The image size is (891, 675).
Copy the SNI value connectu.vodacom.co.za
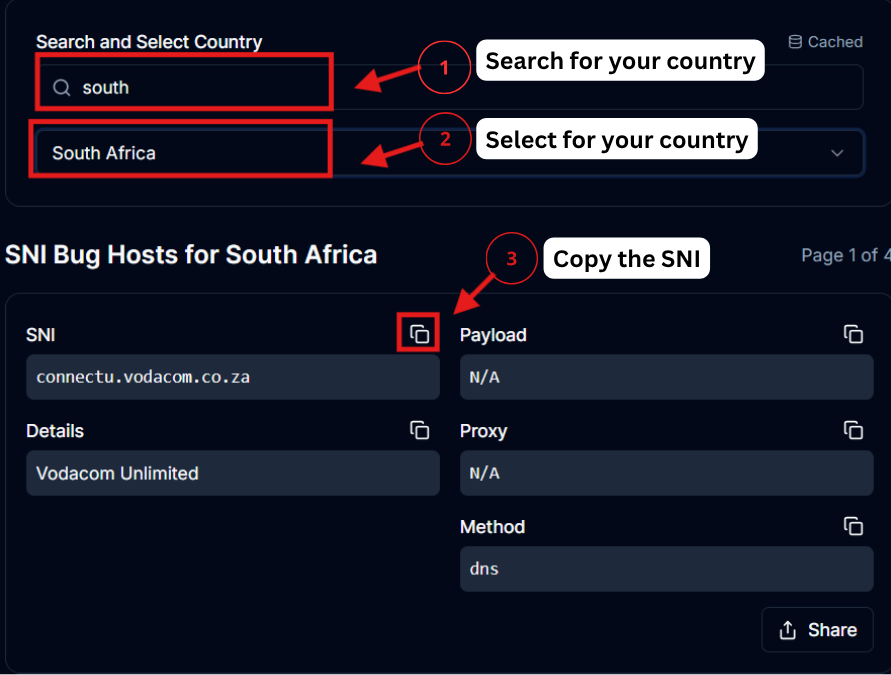point(418,333)
